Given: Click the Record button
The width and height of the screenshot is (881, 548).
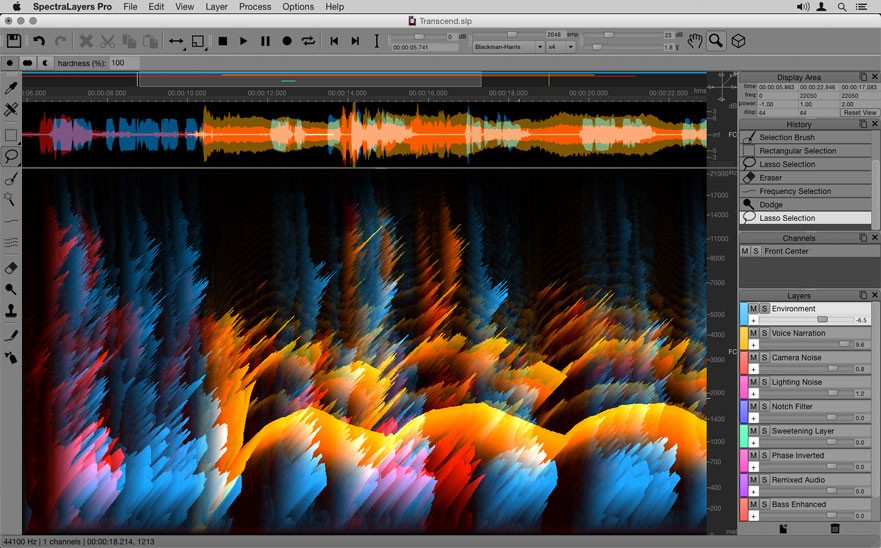Looking at the screenshot, I should 287,41.
